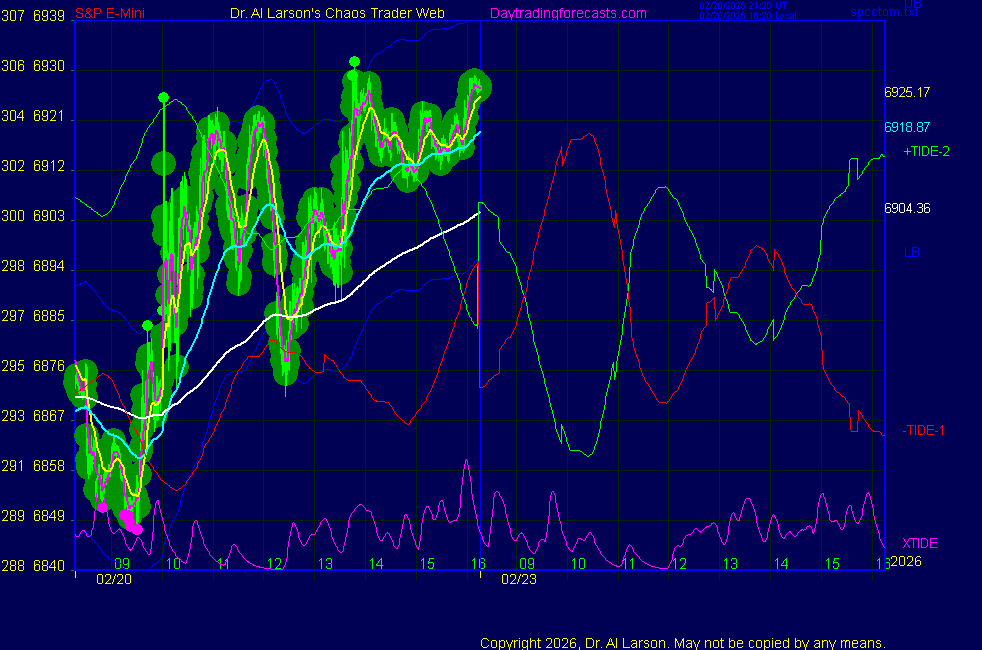Click the white 6904.36 moving average value
982x650 pixels.
(907, 209)
